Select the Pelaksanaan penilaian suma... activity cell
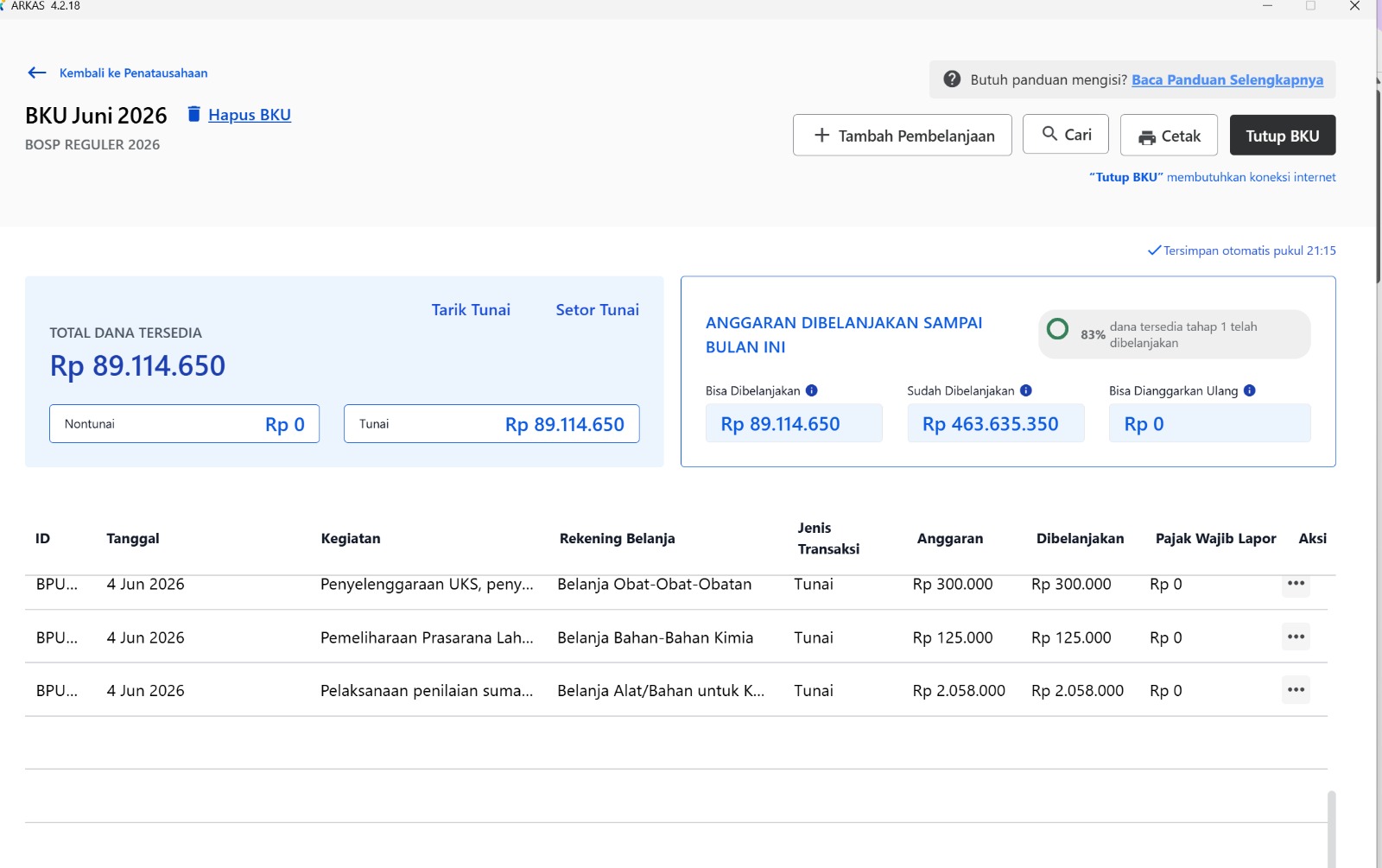The image size is (1382, 868). [427, 690]
